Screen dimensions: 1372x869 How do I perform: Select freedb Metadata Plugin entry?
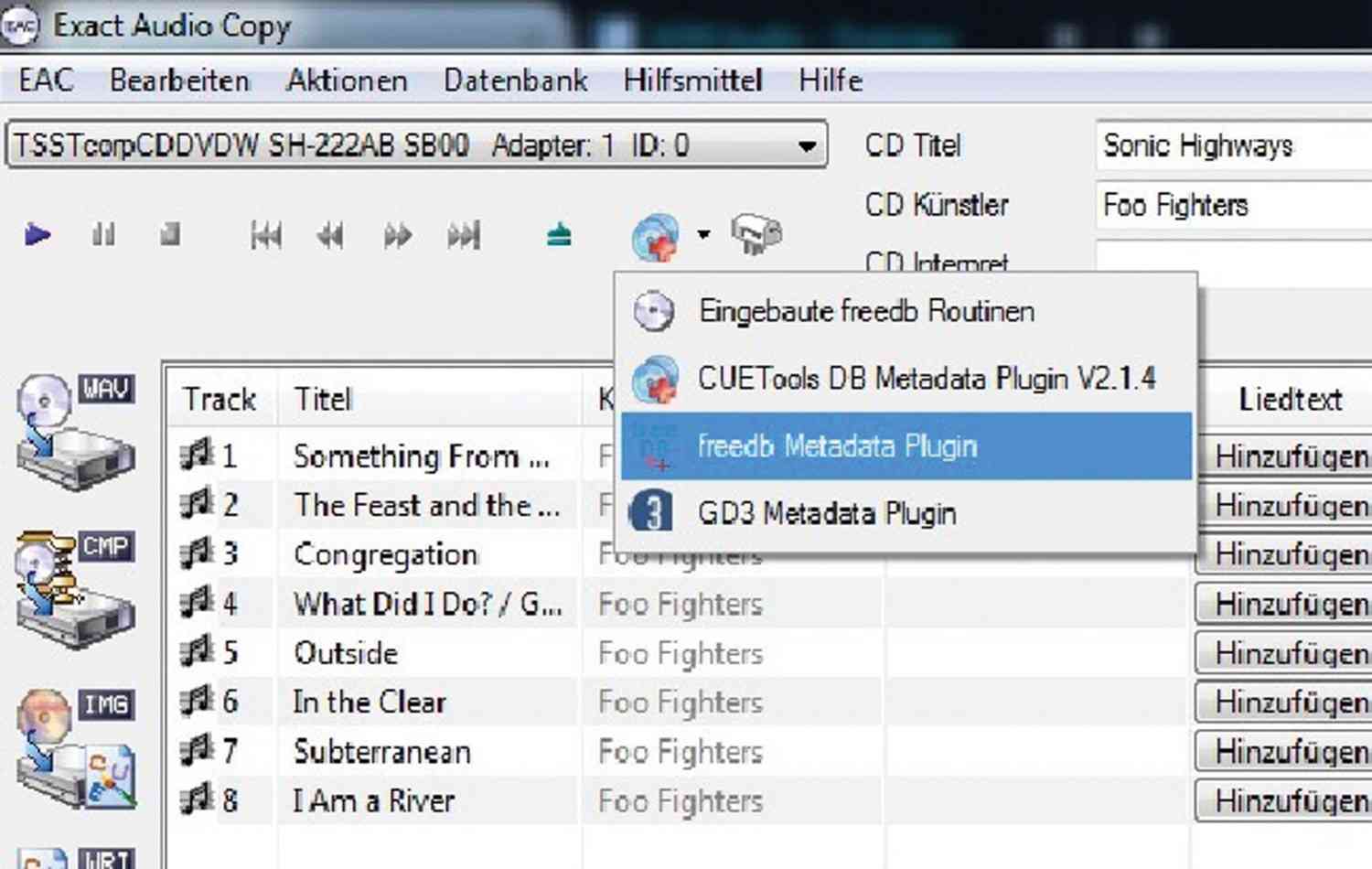coord(906,445)
